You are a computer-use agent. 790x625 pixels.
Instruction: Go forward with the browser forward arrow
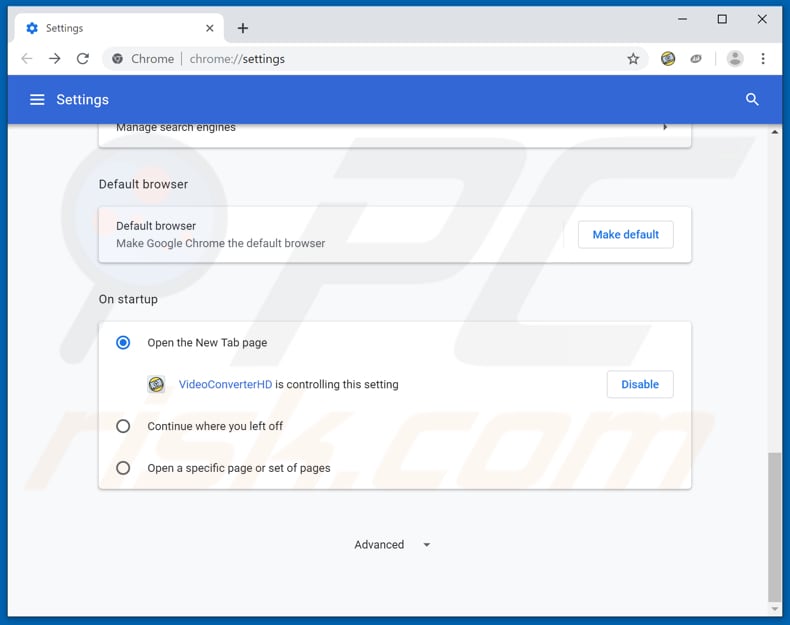pos(54,59)
